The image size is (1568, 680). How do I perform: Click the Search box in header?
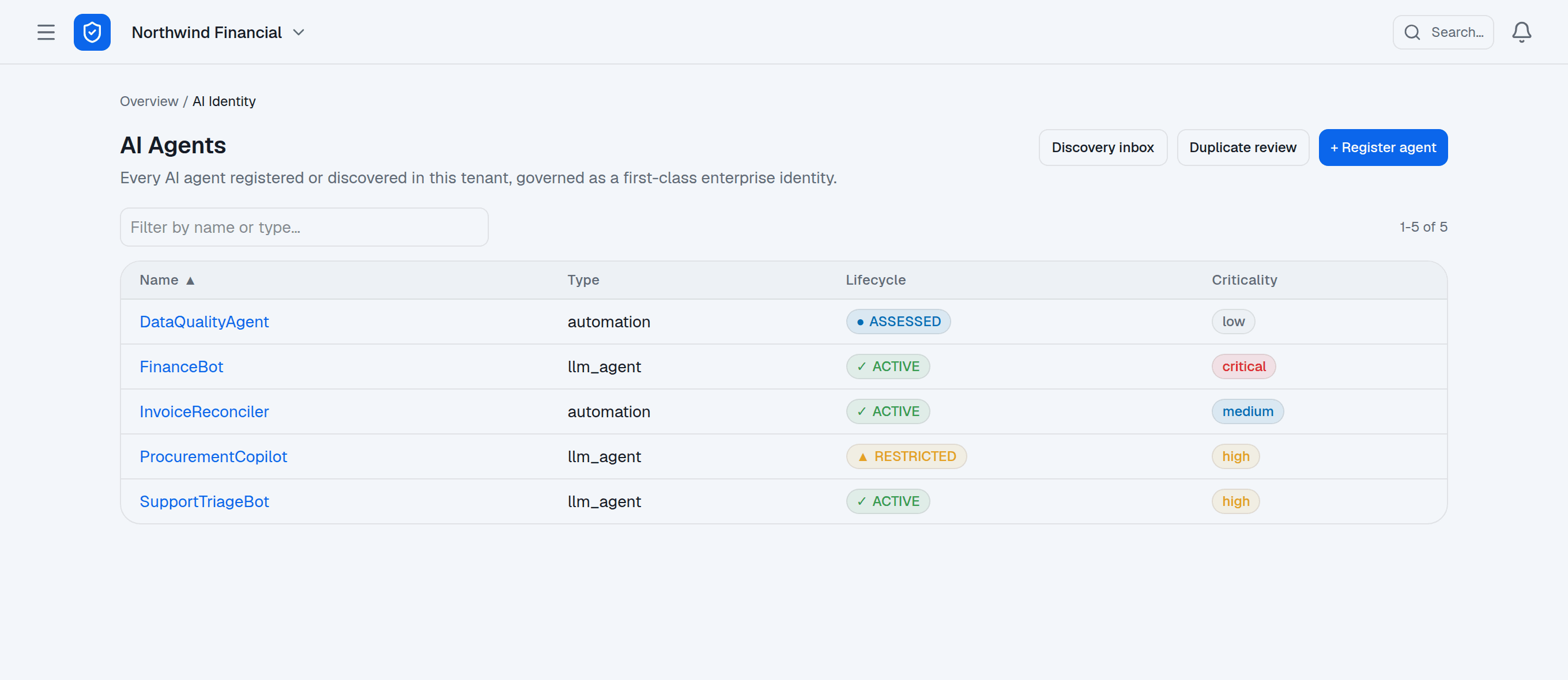(x=1442, y=32)
